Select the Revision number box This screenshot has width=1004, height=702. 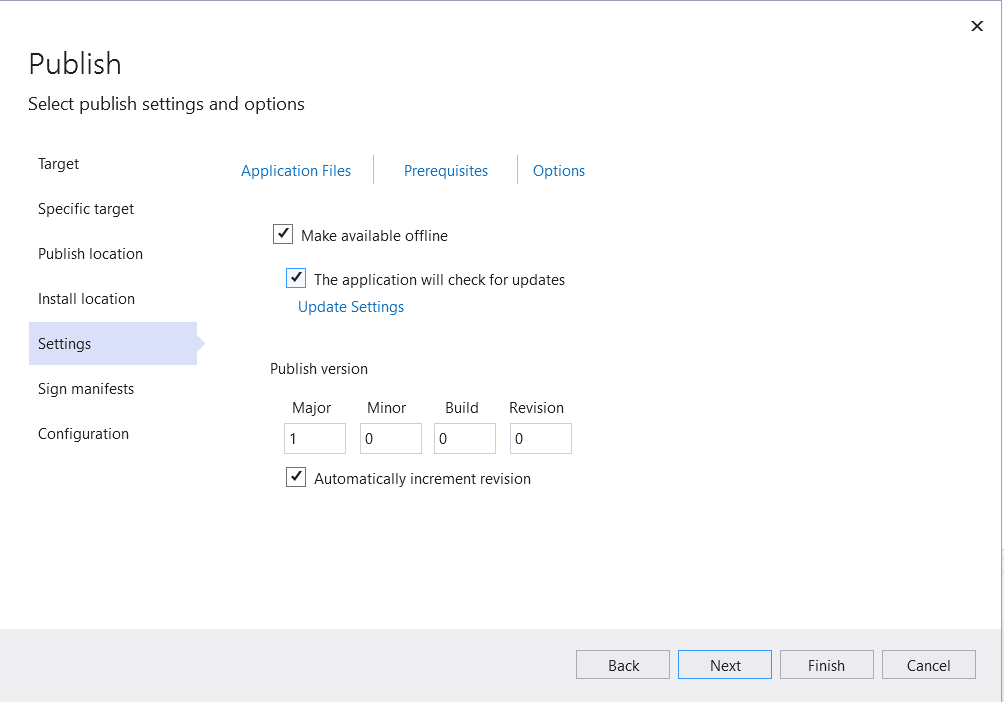pos(540,438)
